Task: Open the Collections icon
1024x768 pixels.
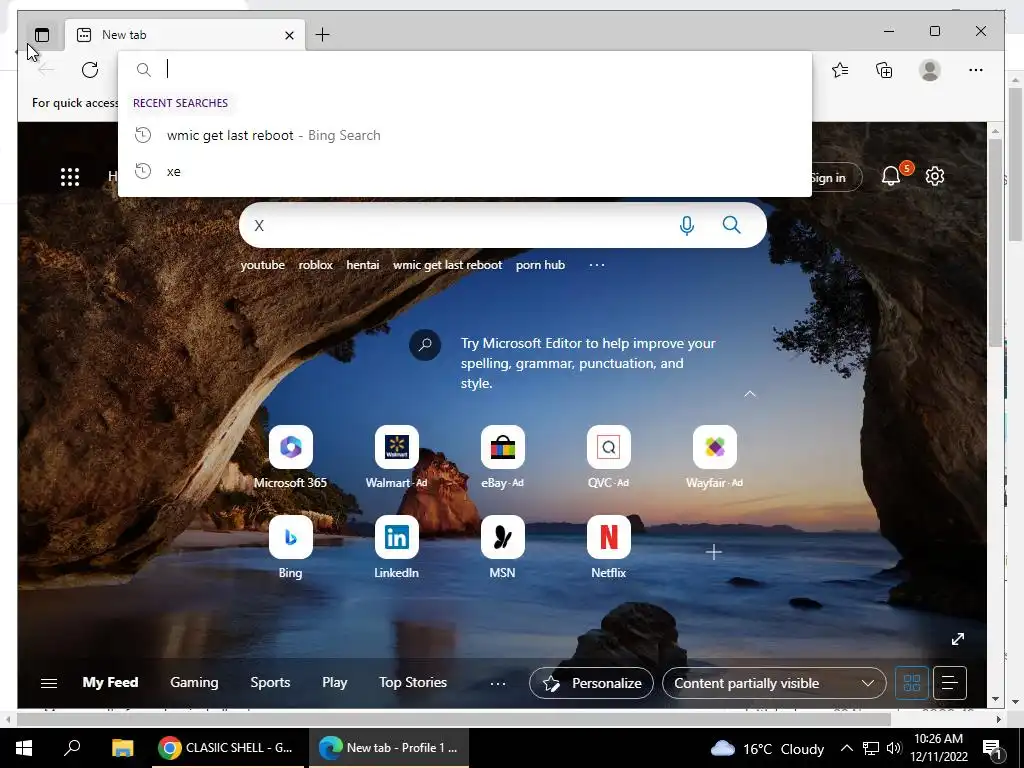Action: pyautogui.click(x=884, y=70)
